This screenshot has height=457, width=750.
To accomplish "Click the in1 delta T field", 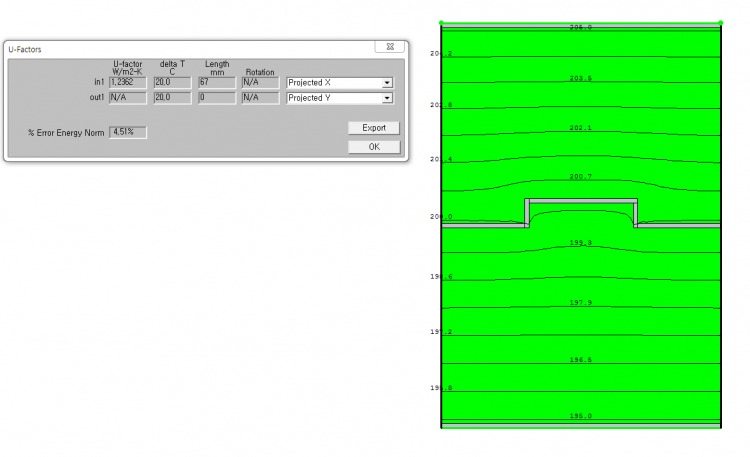I will pyautogui.click(x=172, y=83).
